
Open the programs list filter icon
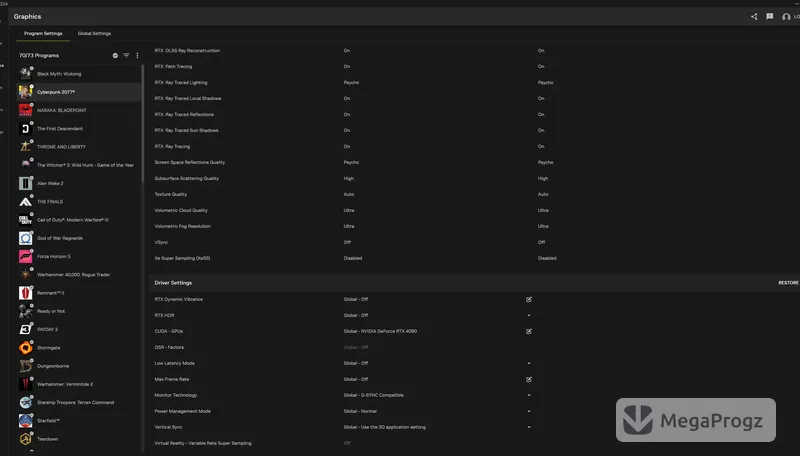click(126, 55)
